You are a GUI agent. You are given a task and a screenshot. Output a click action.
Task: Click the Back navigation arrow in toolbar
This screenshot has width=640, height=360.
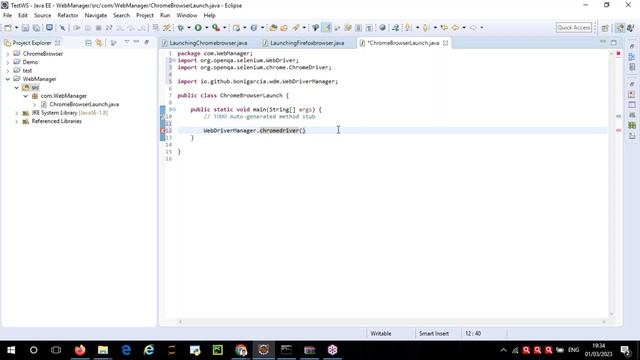pyautogui.click(x=455, y=28)
